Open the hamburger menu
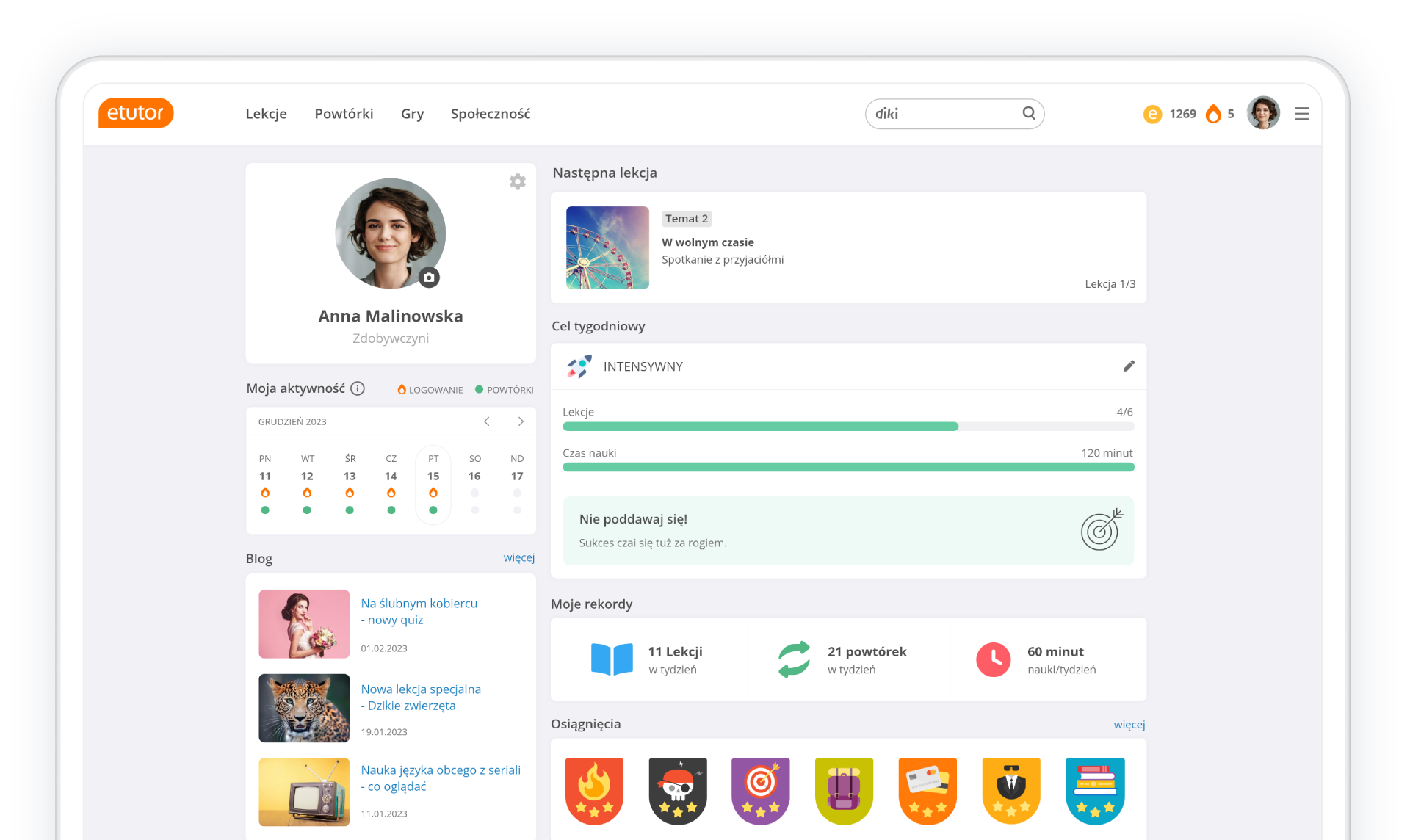 click(x=1302, y=114)
